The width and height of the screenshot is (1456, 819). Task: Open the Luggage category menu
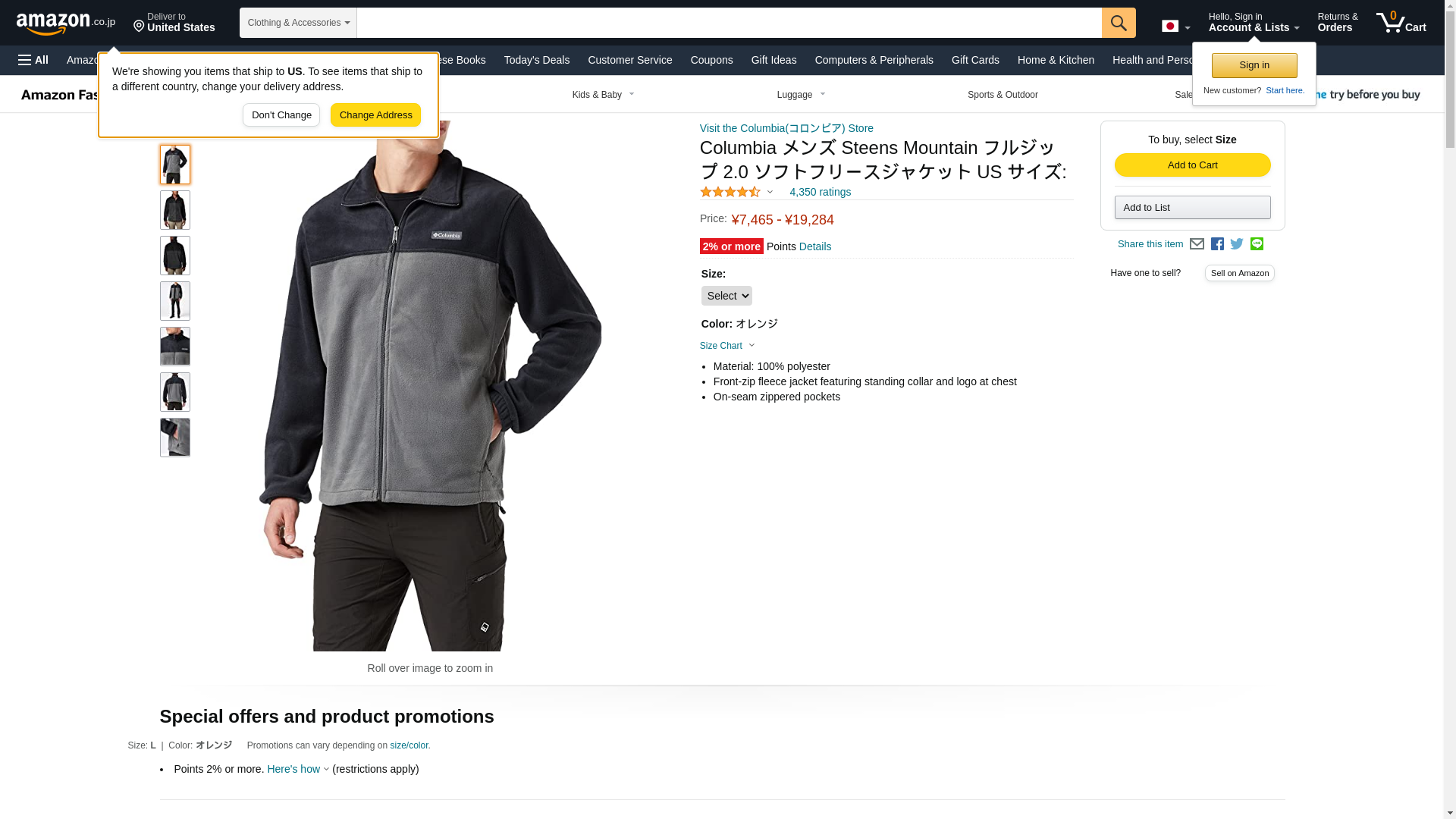coord(801,95)
